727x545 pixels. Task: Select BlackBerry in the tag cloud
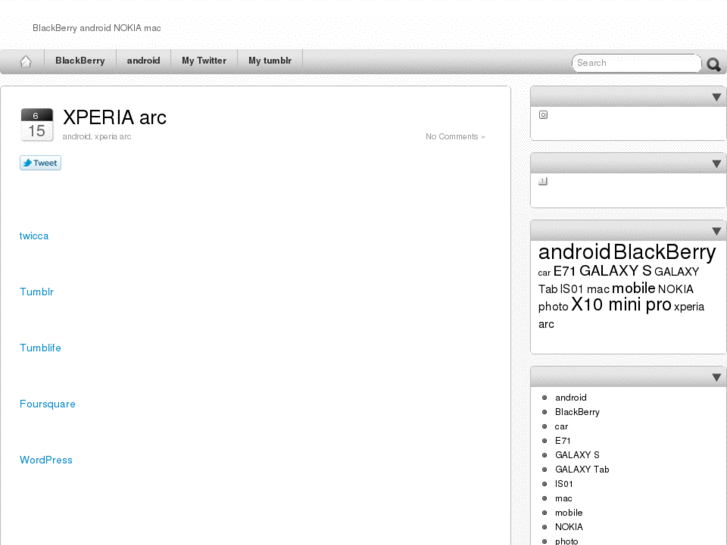click(x=664, y=252)
